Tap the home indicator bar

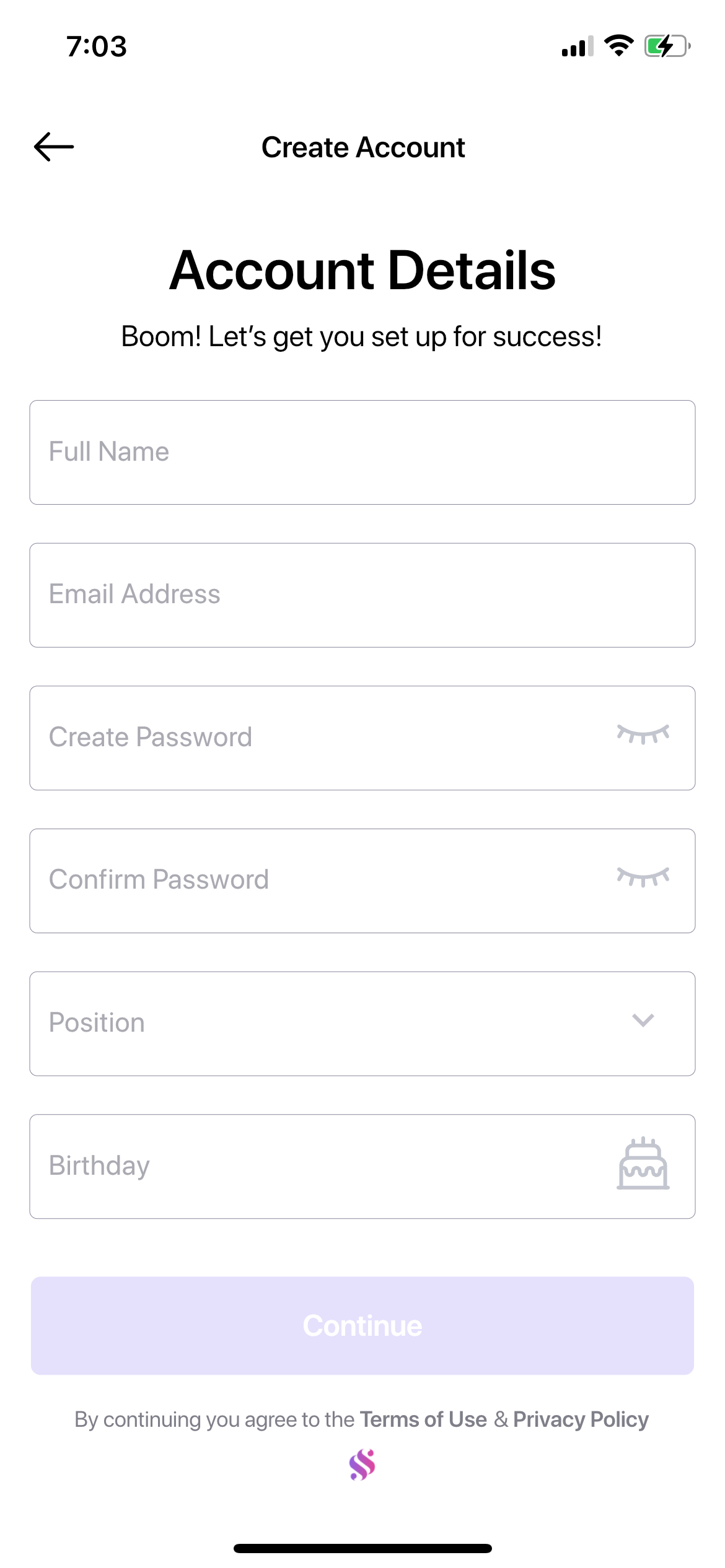pos(362,1548)
